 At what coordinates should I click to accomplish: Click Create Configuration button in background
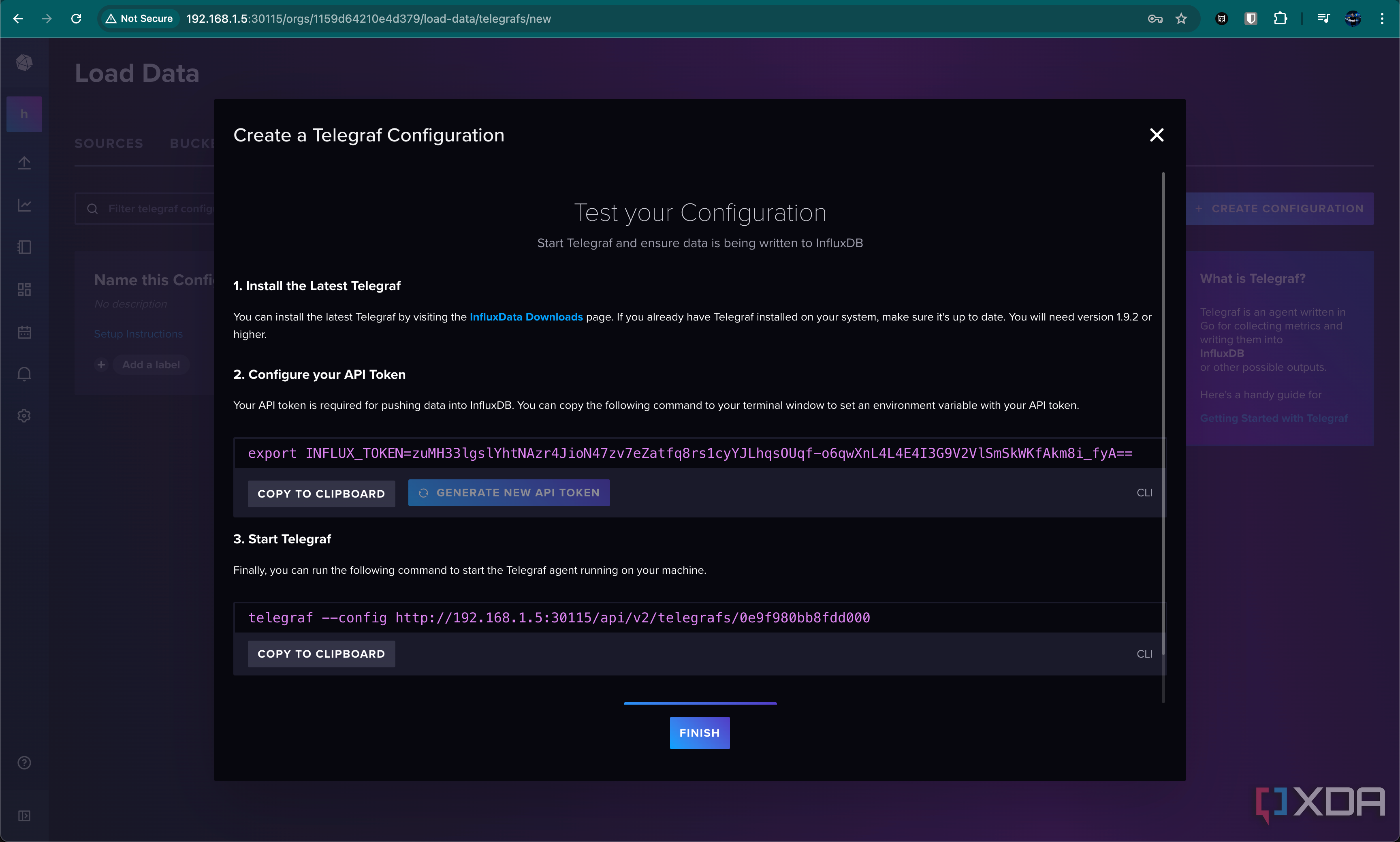[x=1280, y=208]
